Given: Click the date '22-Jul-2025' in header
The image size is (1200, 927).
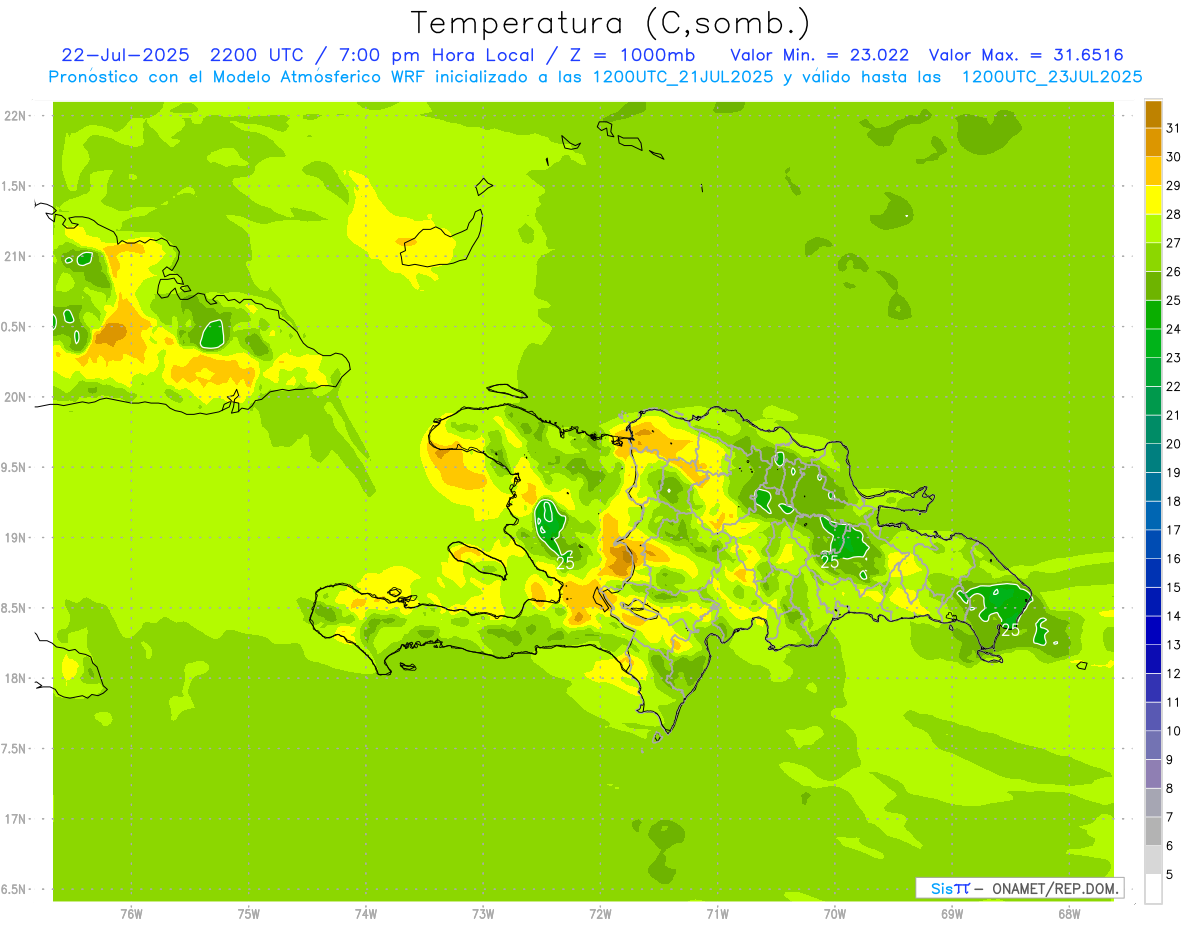Looking at the screenshot, I should (x=125, y=54).
